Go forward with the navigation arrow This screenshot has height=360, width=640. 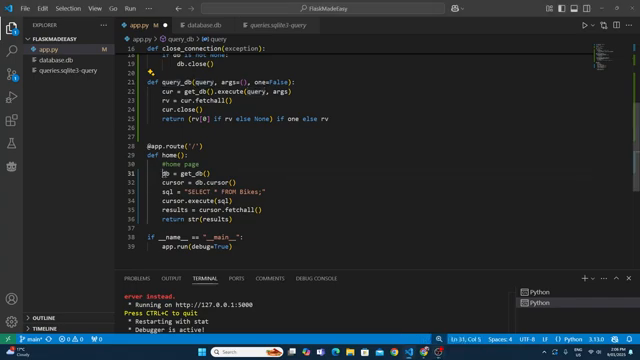[191, 9]
